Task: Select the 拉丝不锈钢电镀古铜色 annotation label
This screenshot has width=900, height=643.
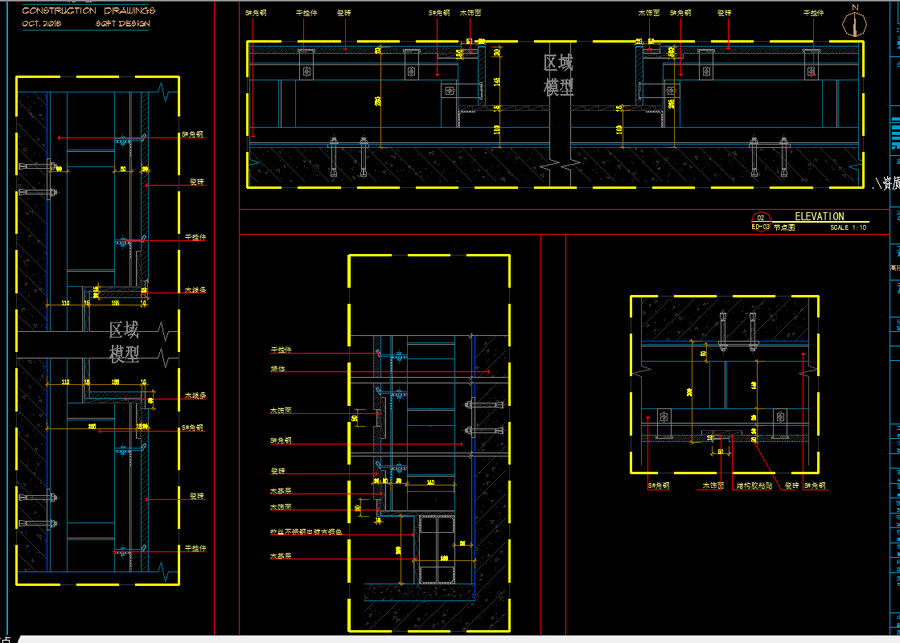Action: [x=306, y=532]
